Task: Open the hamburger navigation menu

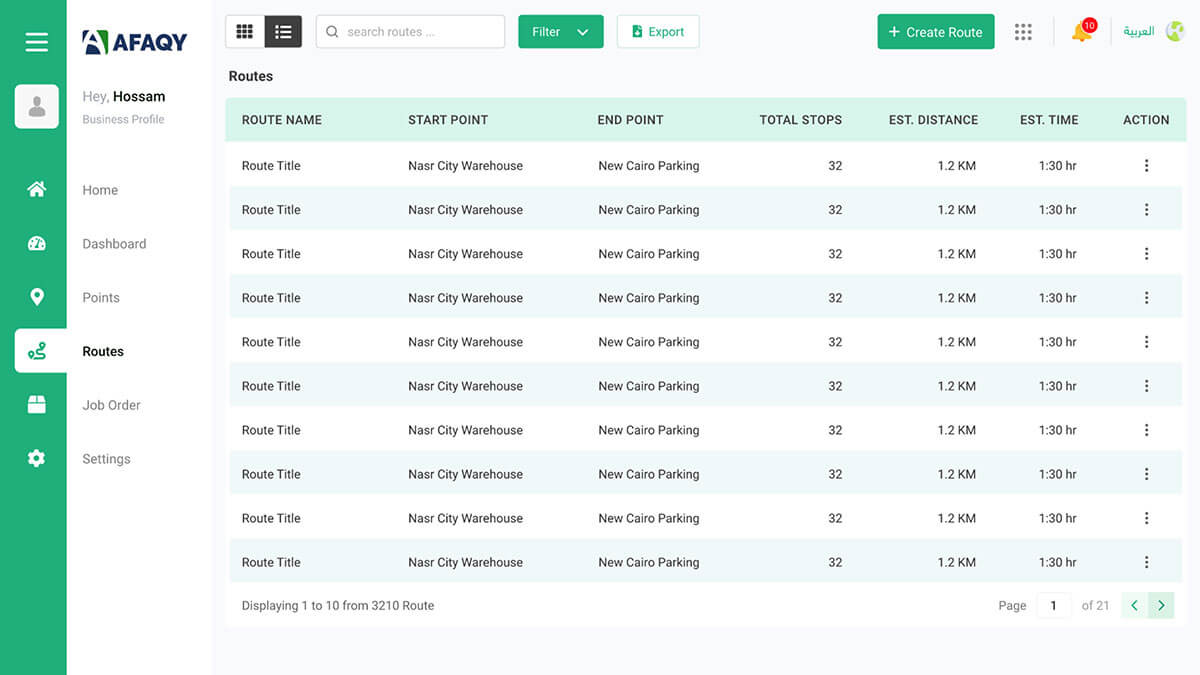Action: tap(36, 42)
